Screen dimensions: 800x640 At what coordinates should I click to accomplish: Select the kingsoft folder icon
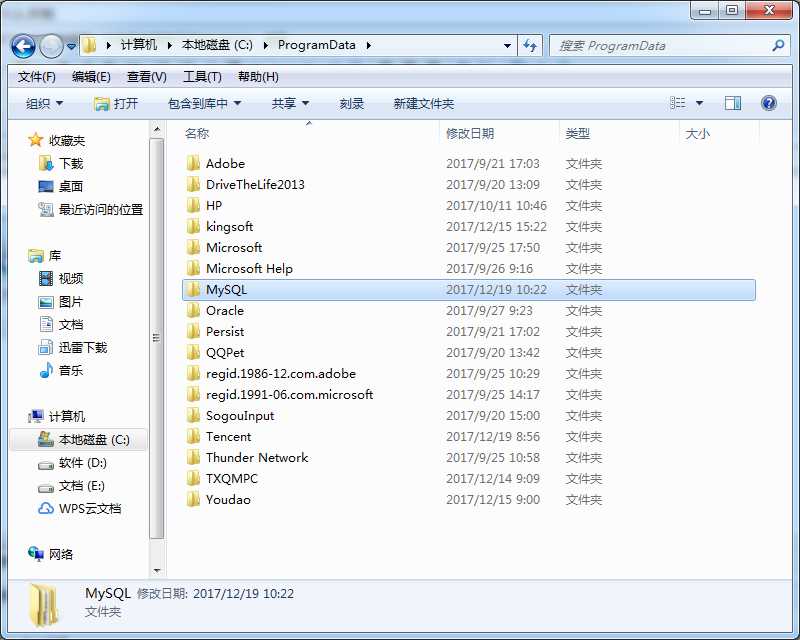193,226
